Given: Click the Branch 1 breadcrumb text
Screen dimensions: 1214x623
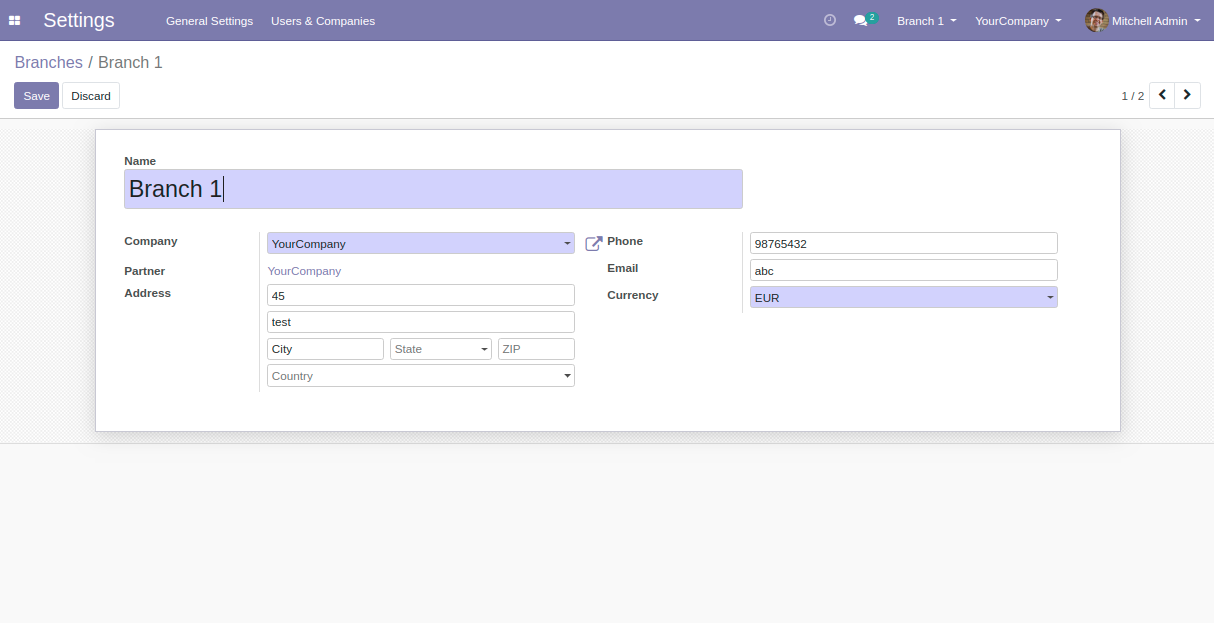Looking at the screenshot, I should (130, 62).
